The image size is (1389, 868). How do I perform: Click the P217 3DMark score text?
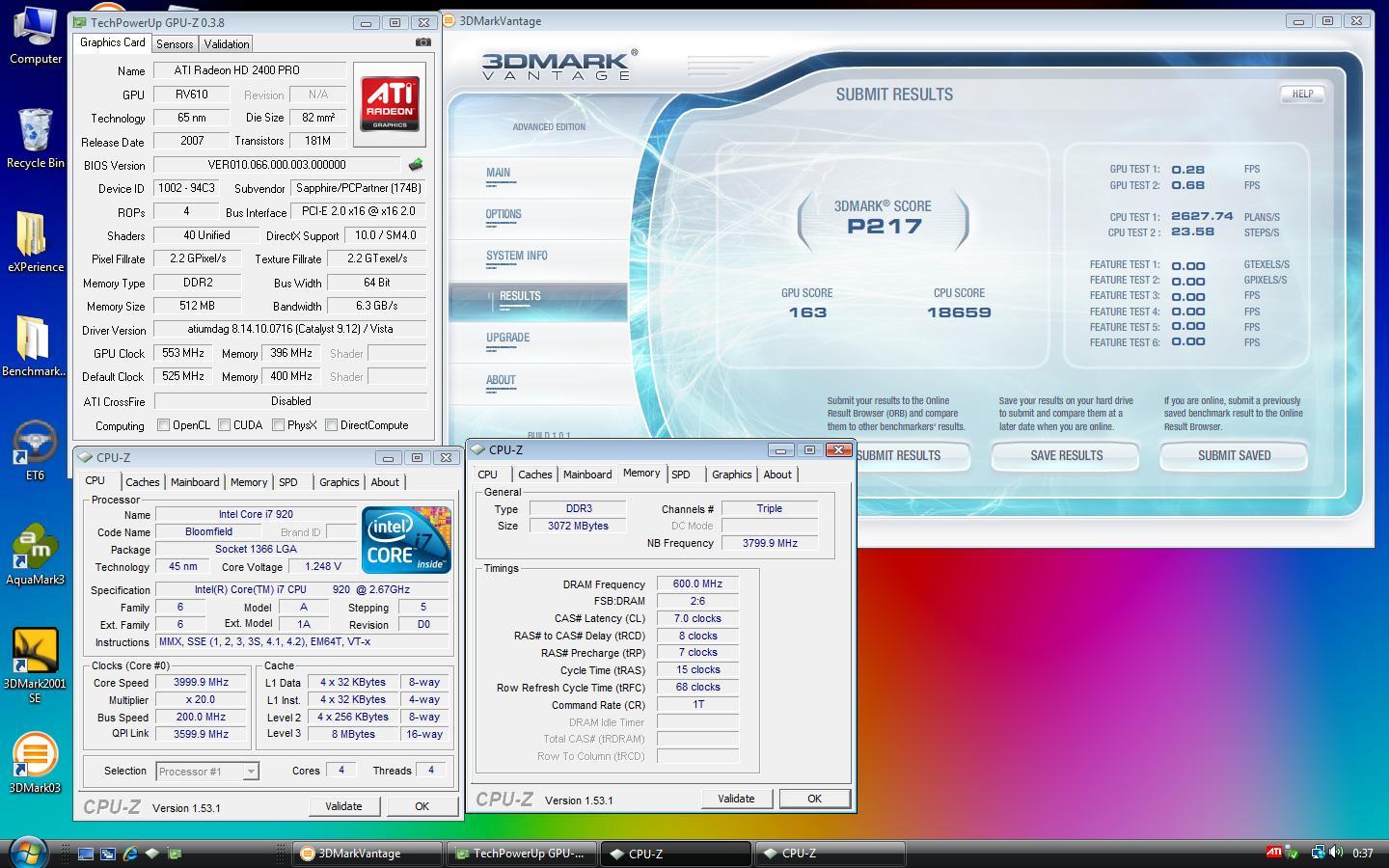coord(885,227)
